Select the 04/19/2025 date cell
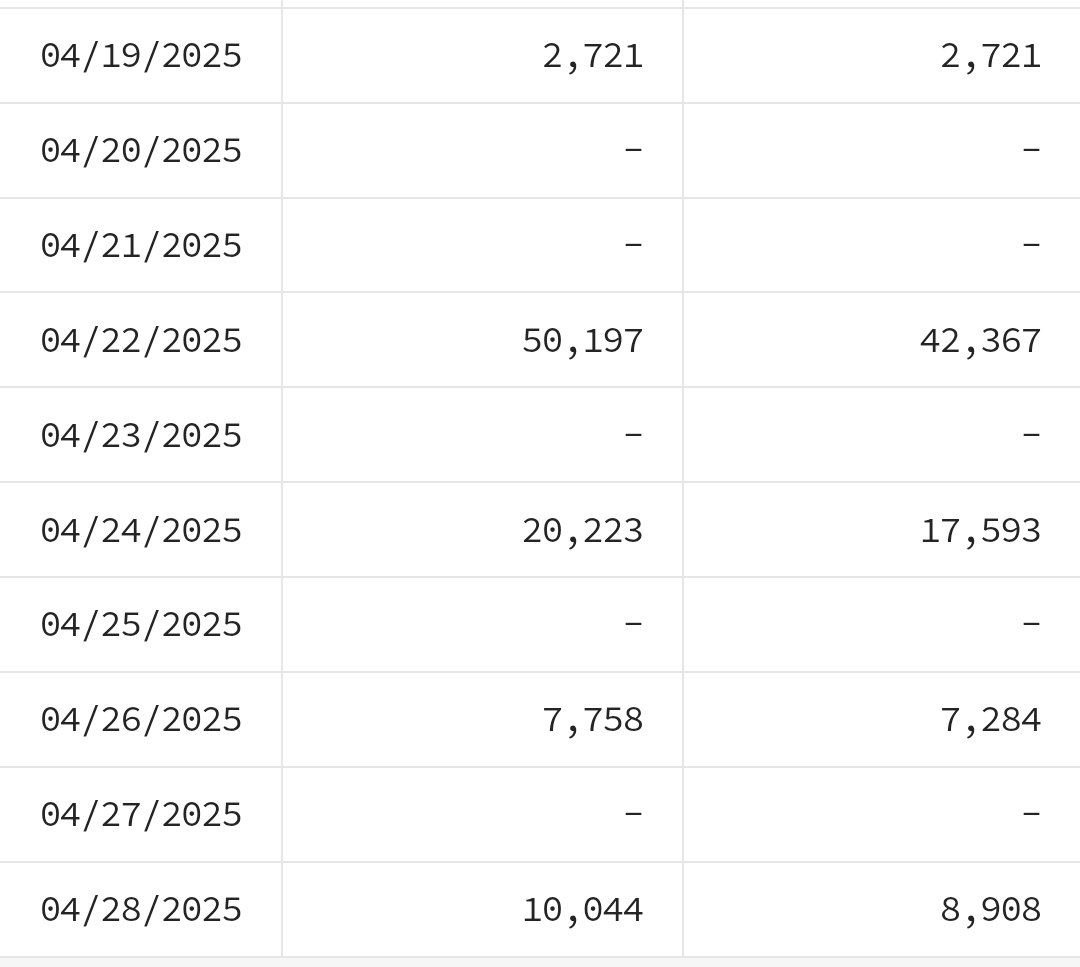The width and height of the screenshot is (1080, 967). (141, 56)
